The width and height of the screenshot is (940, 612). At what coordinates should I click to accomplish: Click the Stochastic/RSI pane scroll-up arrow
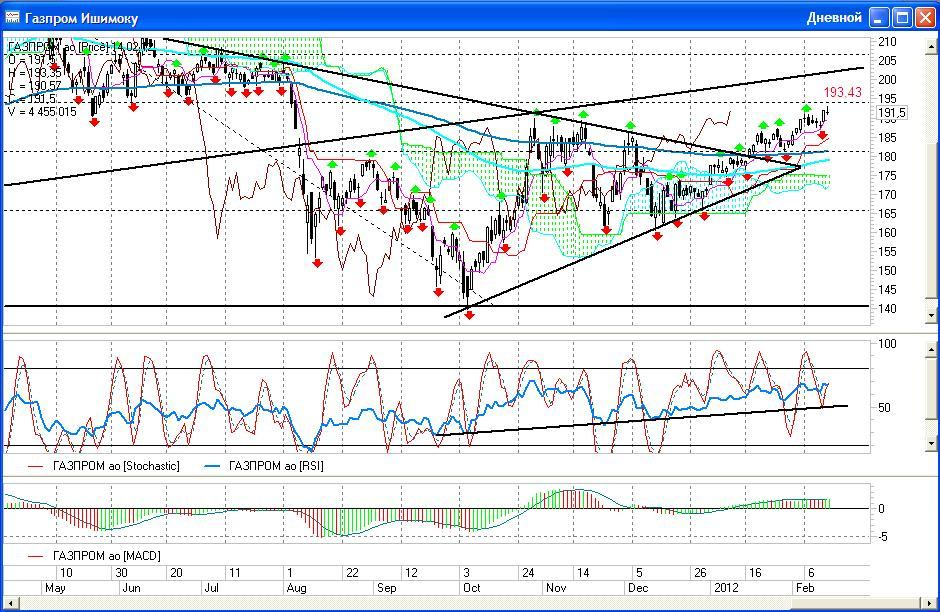931,348
